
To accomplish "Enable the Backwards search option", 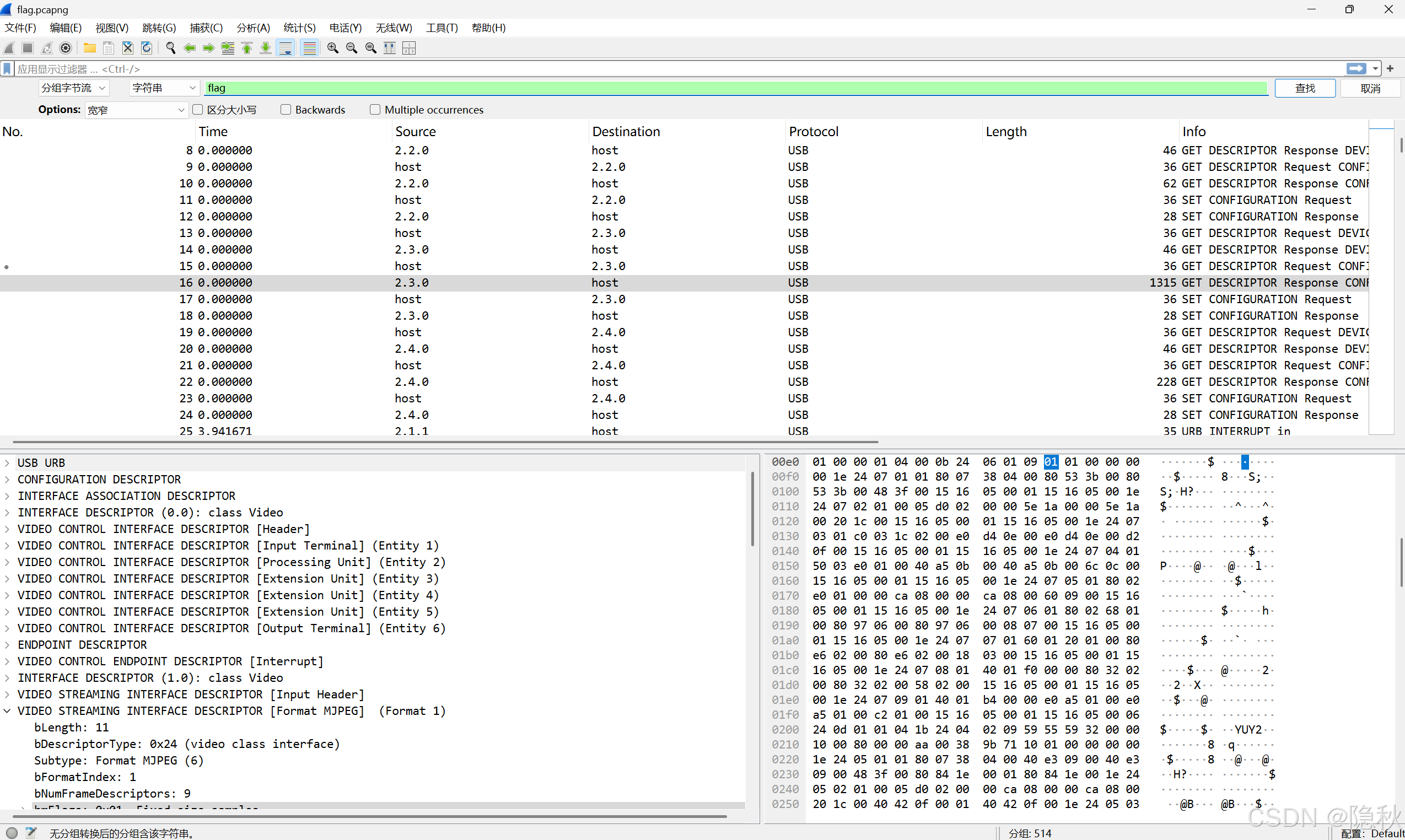I will coord(286,109).
